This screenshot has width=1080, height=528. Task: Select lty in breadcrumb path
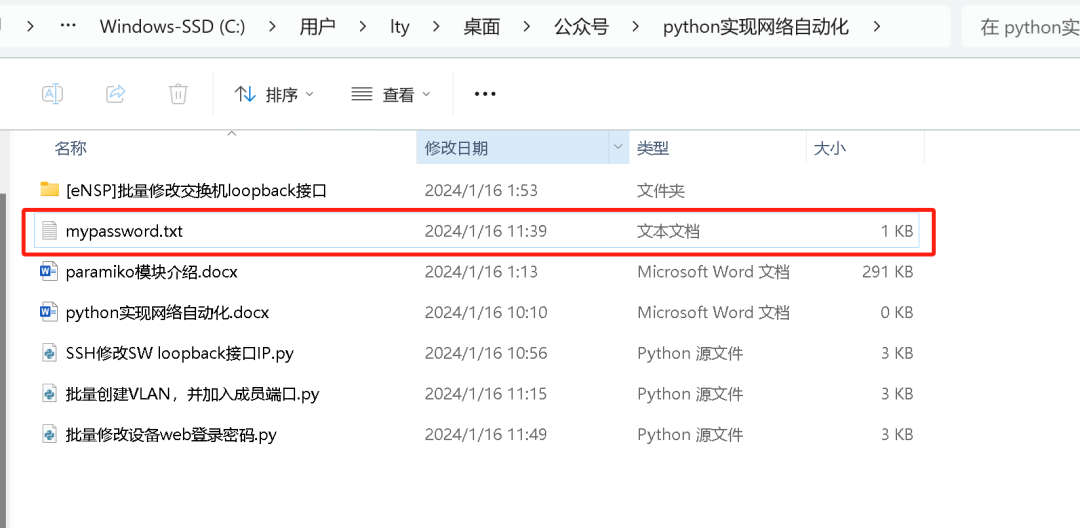click(x=399, y=27)
